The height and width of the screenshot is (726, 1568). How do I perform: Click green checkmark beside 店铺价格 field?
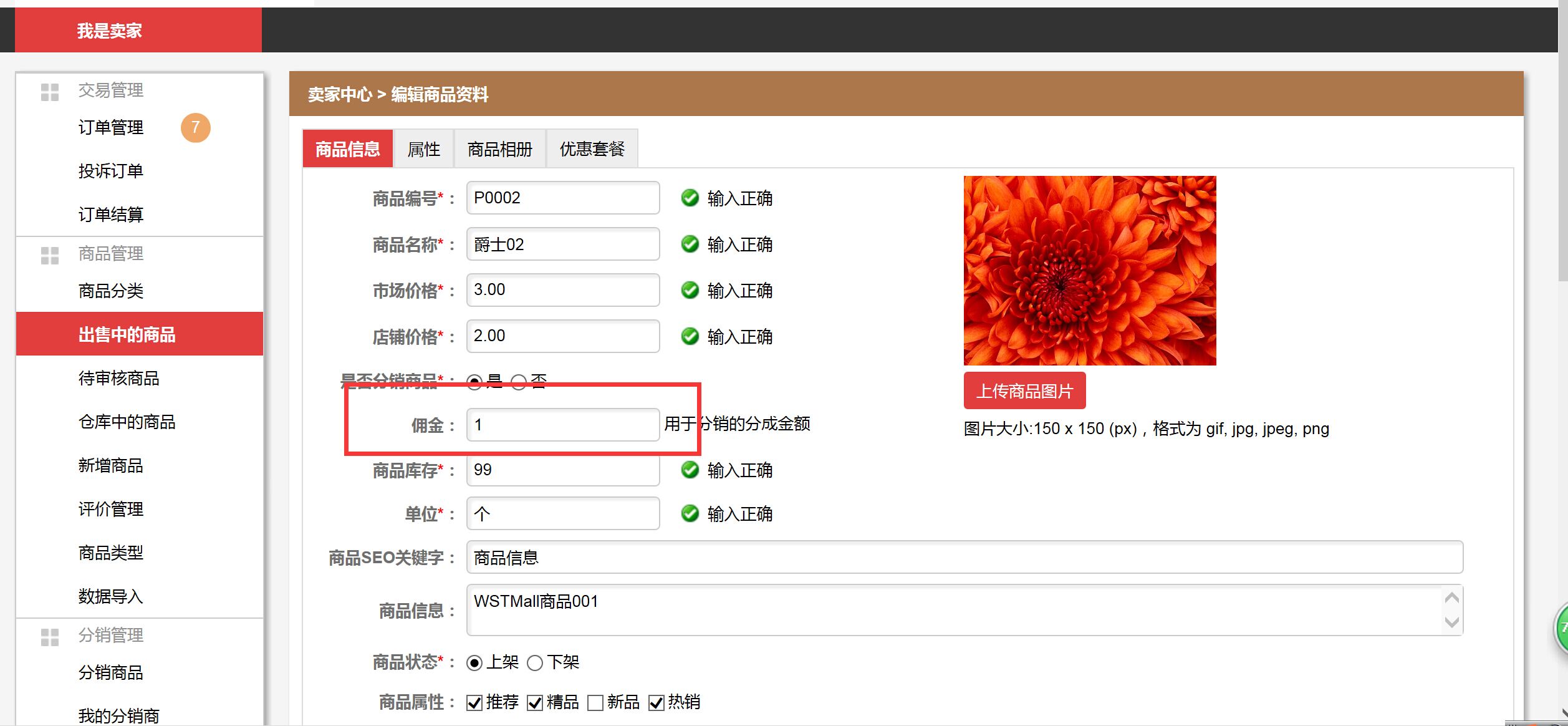click(x=690, y=337)
